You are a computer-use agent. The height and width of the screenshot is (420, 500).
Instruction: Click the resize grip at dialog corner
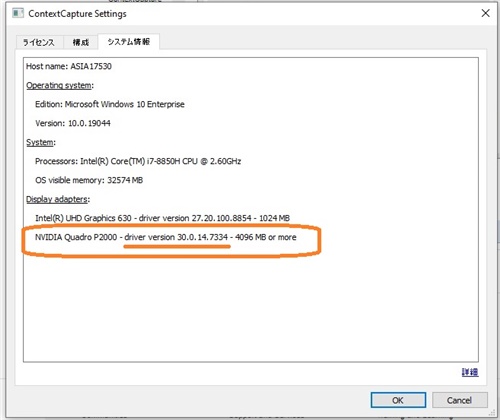click(x=491, y=413)
